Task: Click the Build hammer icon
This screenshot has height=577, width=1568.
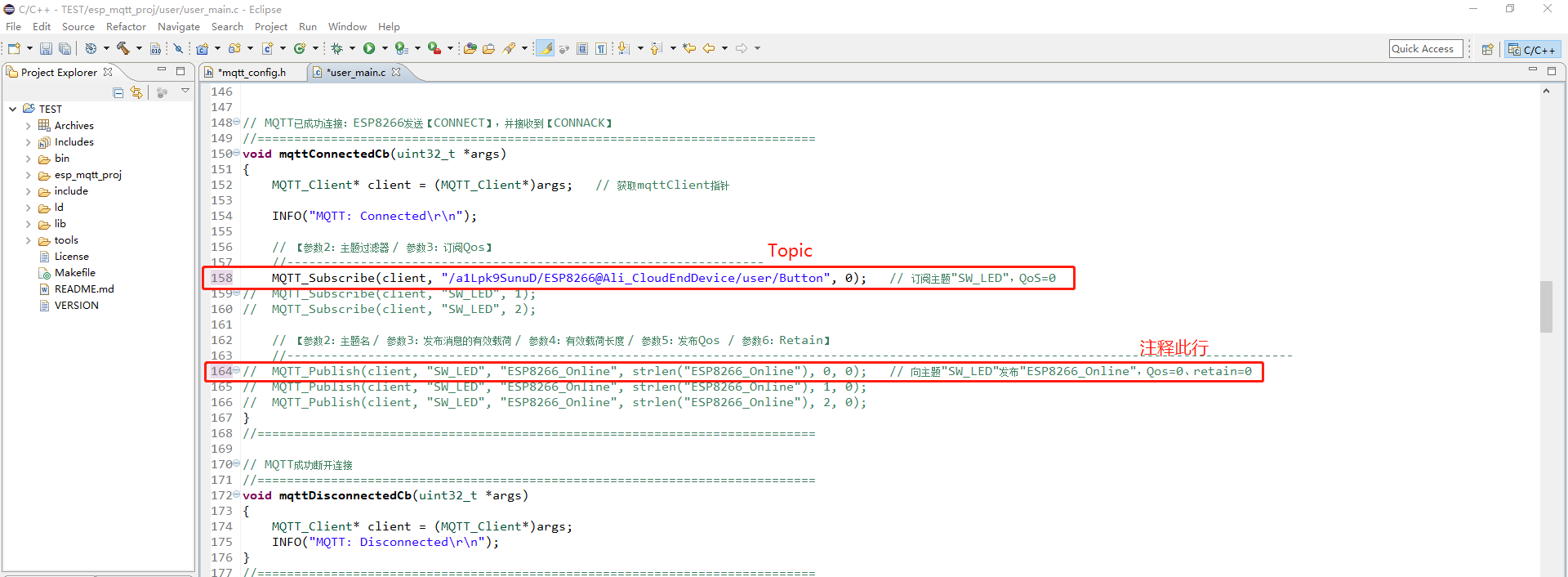Action: click(x=123, y=48)
